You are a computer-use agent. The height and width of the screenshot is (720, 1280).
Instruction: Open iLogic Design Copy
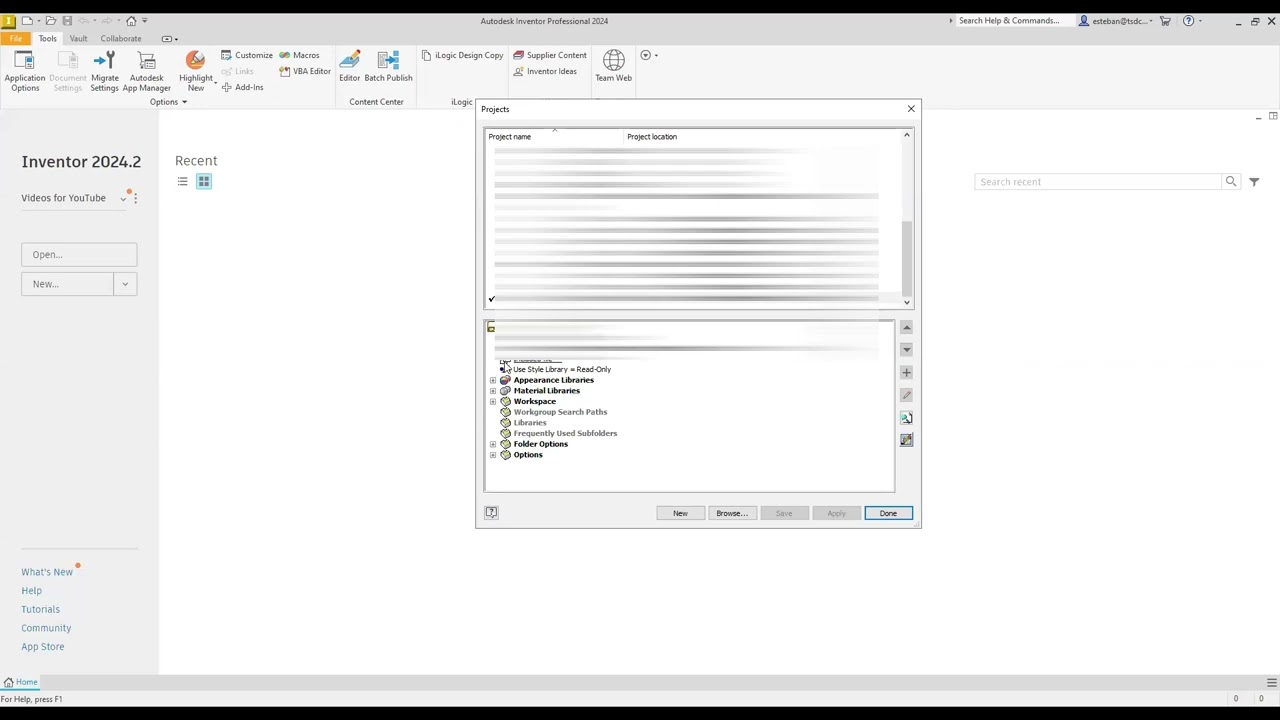pyautogui.click(x=462, y=55)
